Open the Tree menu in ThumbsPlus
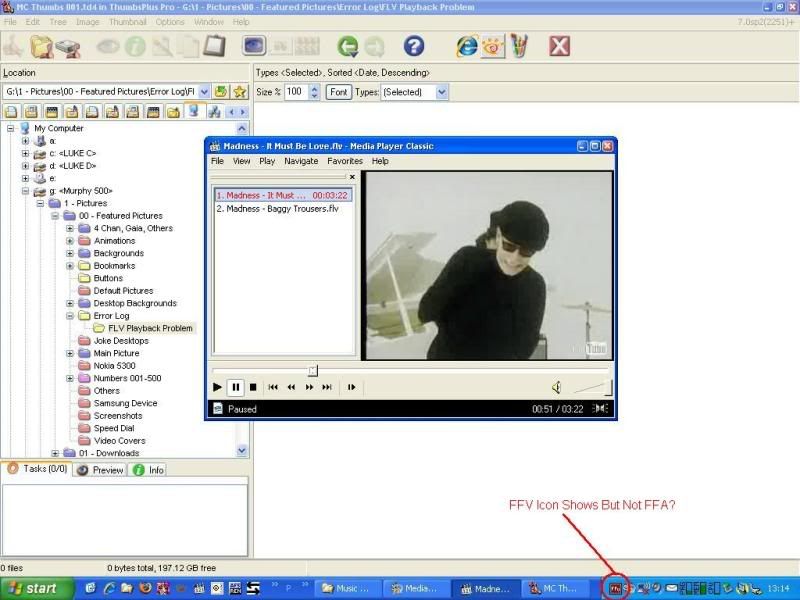Screen dimensions: 800x600 pyautogui.click(x=58, y=22)
